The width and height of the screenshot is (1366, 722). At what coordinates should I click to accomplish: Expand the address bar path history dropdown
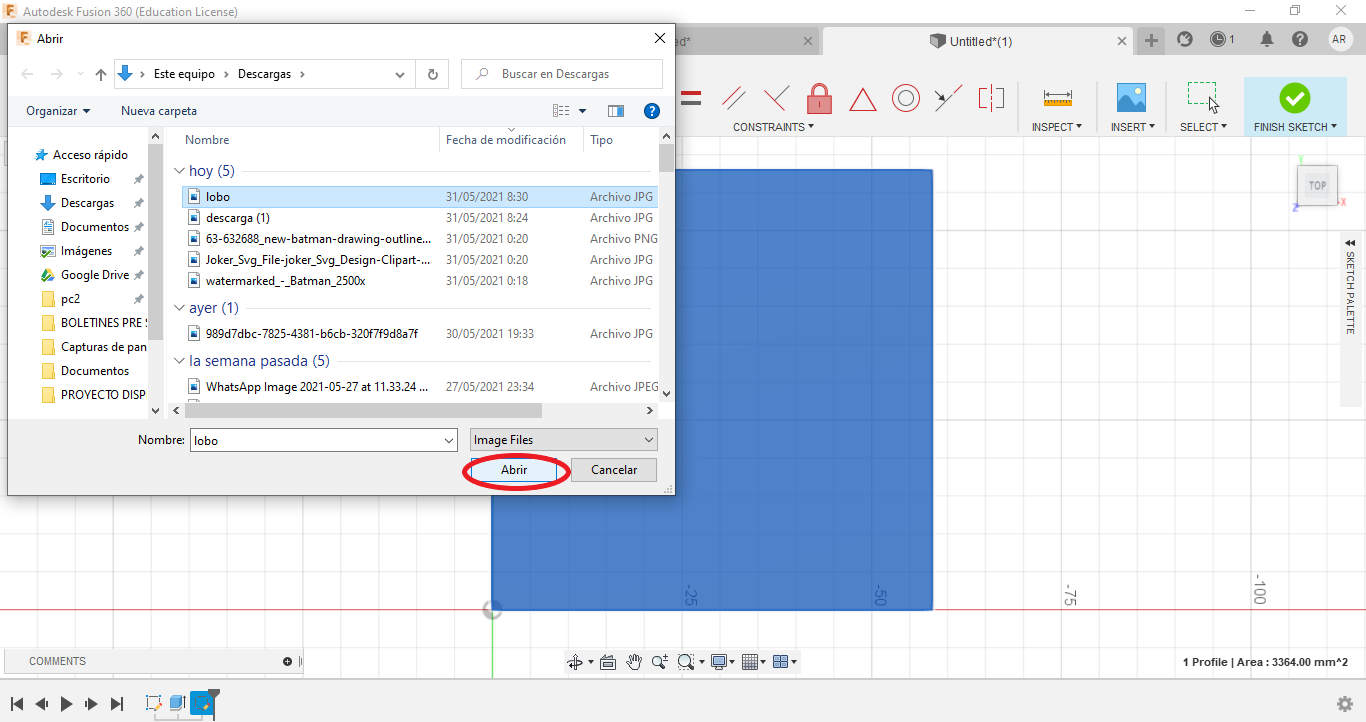pyautogui.click(x=401, y=74)
